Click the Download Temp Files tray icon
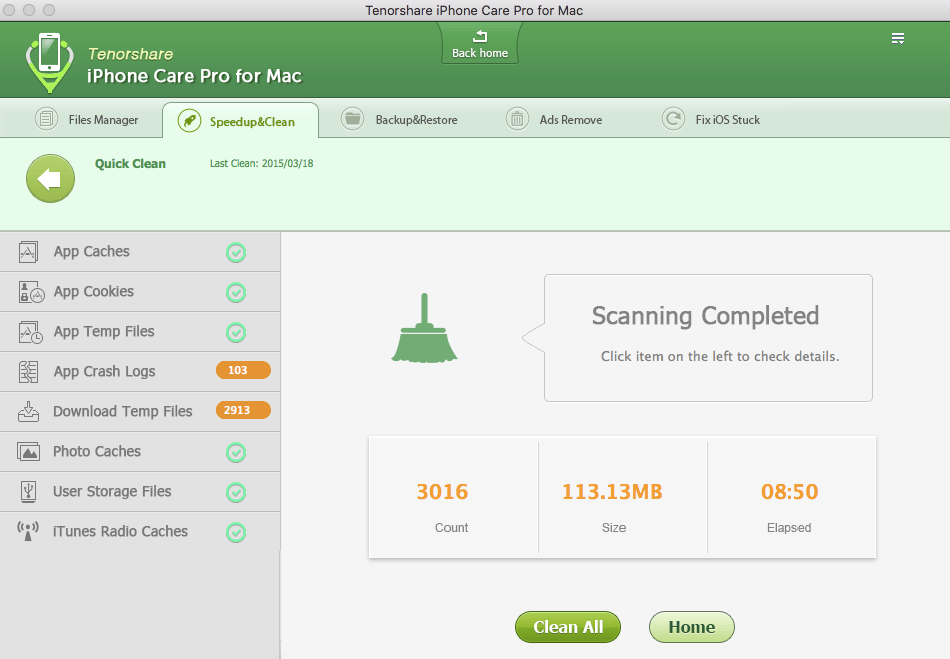The image size is (950, 659). [28, 411]
